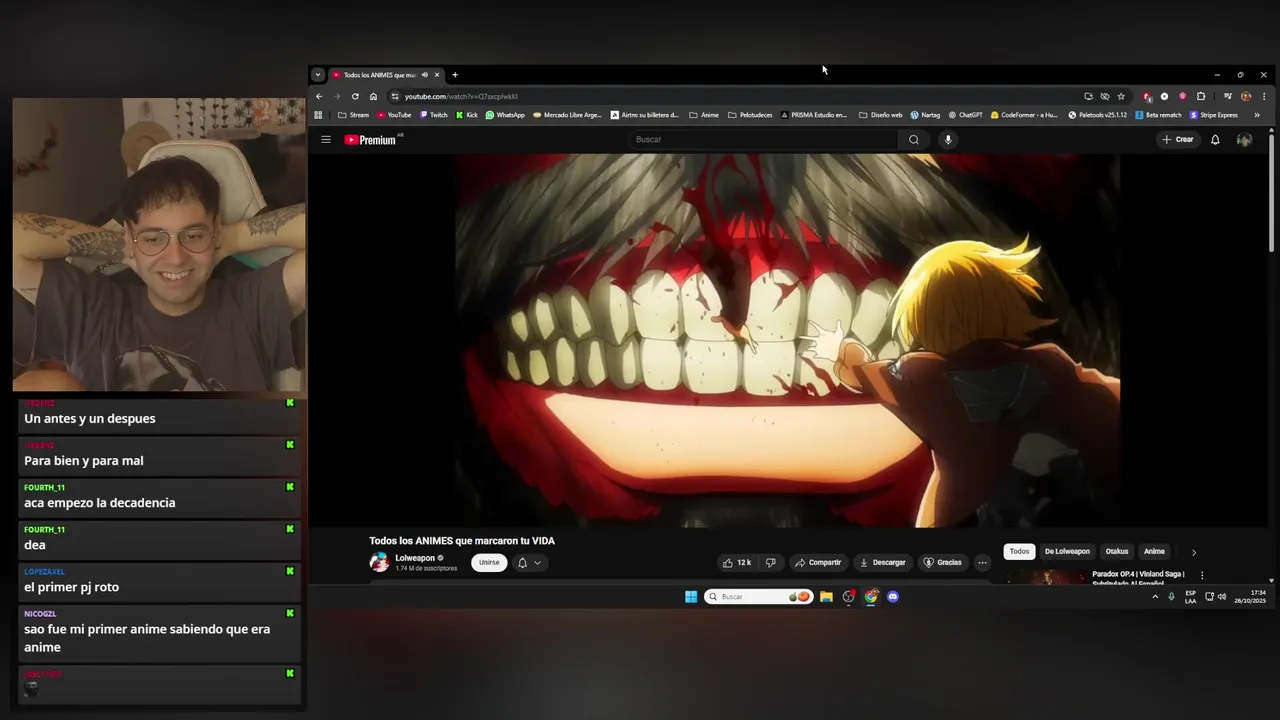Click the Compartir share button

(817, 562)
